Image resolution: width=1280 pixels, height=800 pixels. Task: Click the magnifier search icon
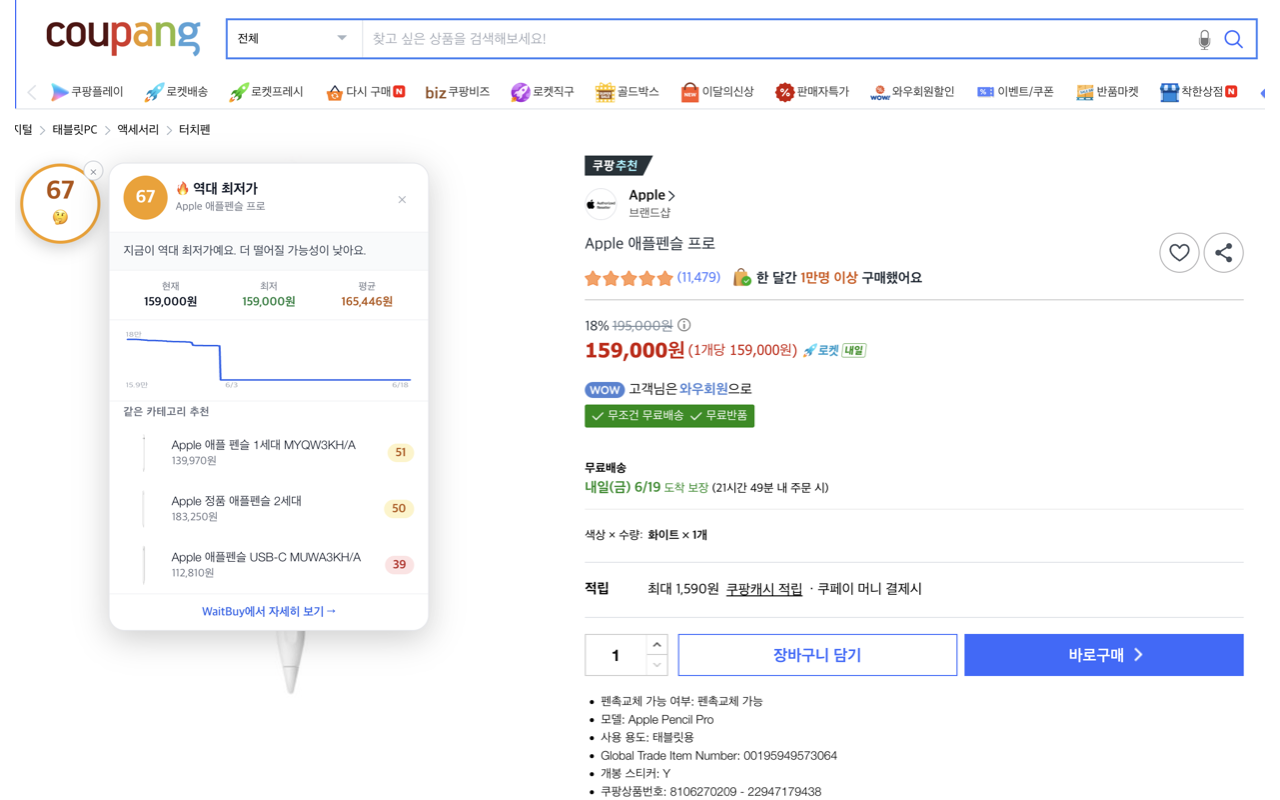[1234, 39]
